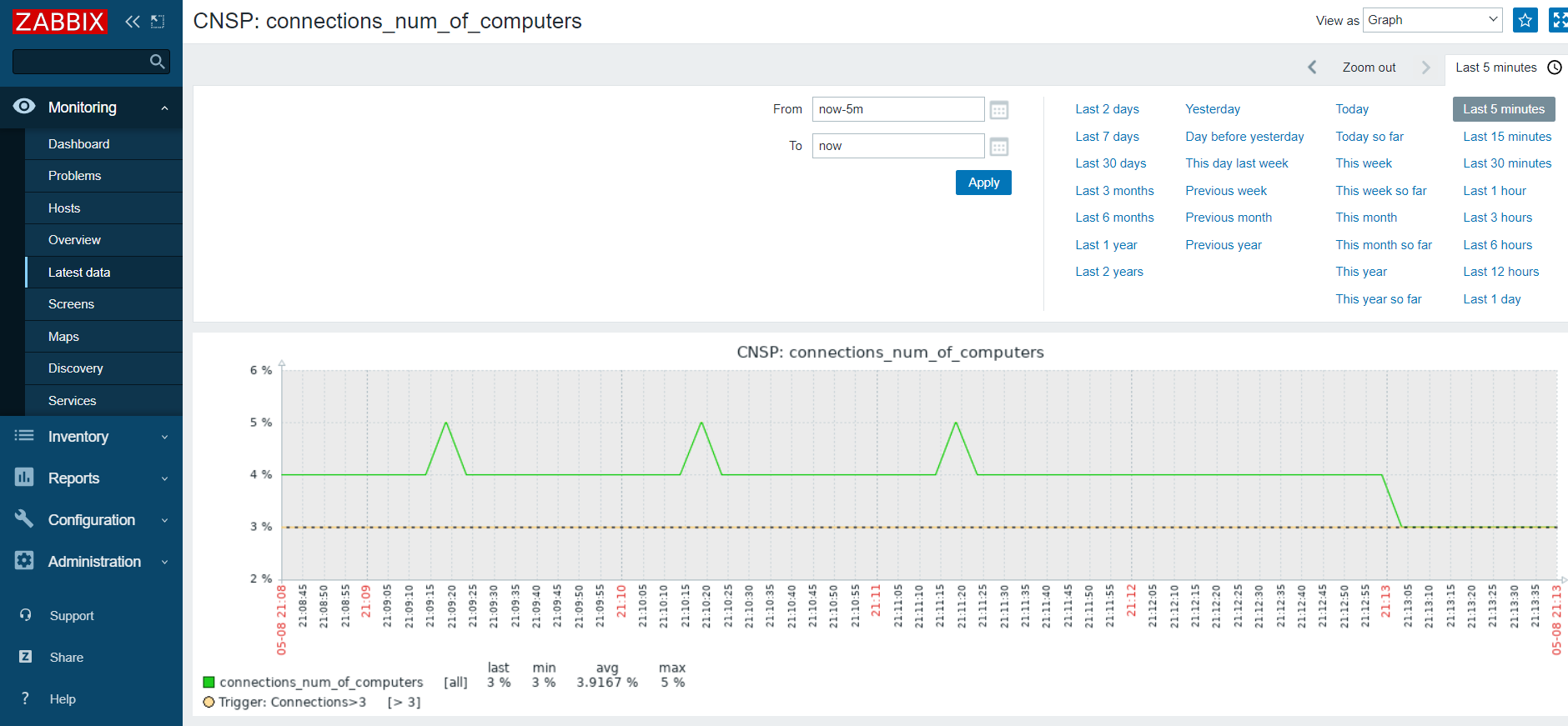The image size is (1568, 726).
Task: Add graph to favorites with star icon
Action: coord(1525,20)
